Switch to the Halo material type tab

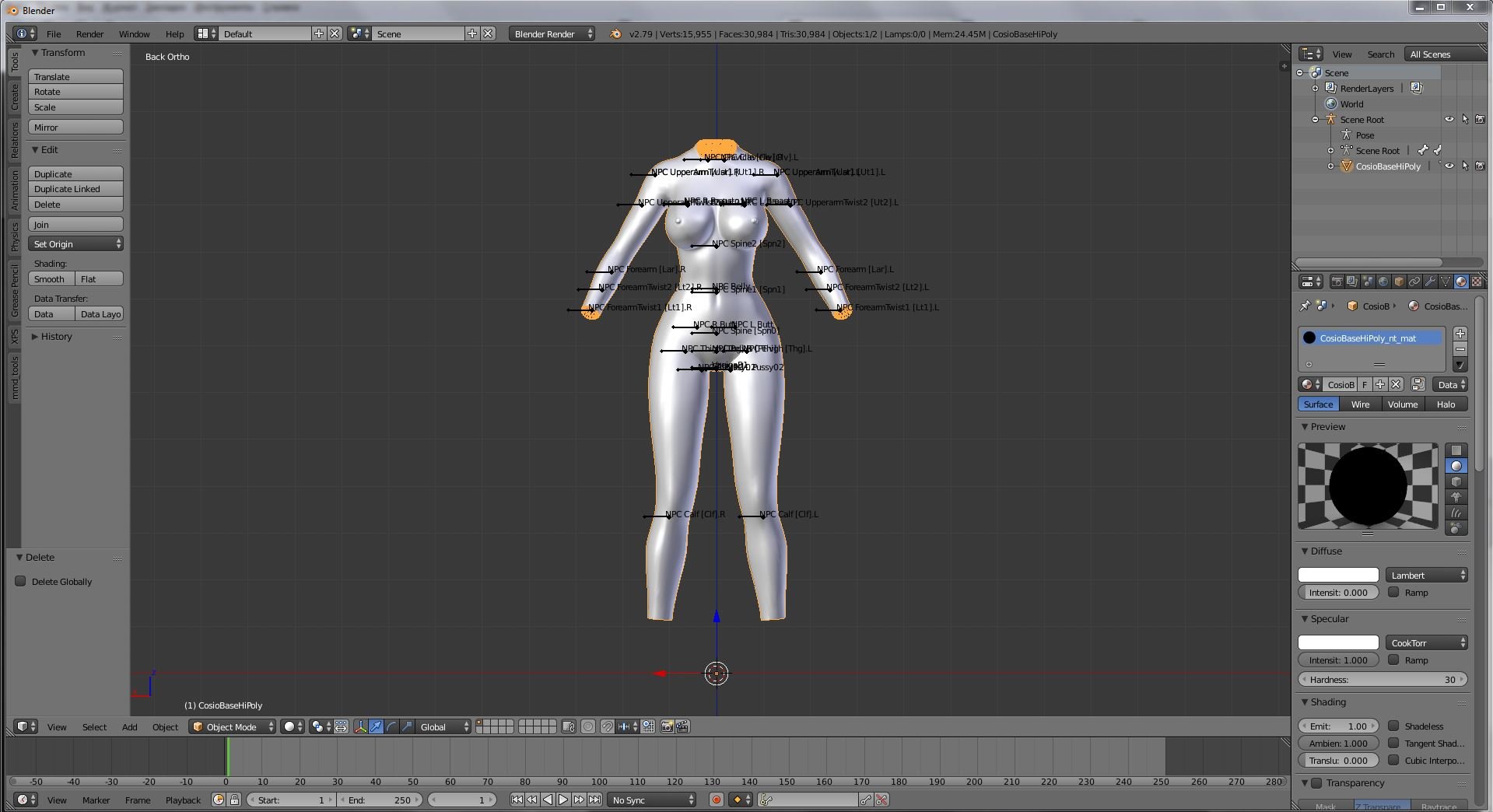[1446, 404]
